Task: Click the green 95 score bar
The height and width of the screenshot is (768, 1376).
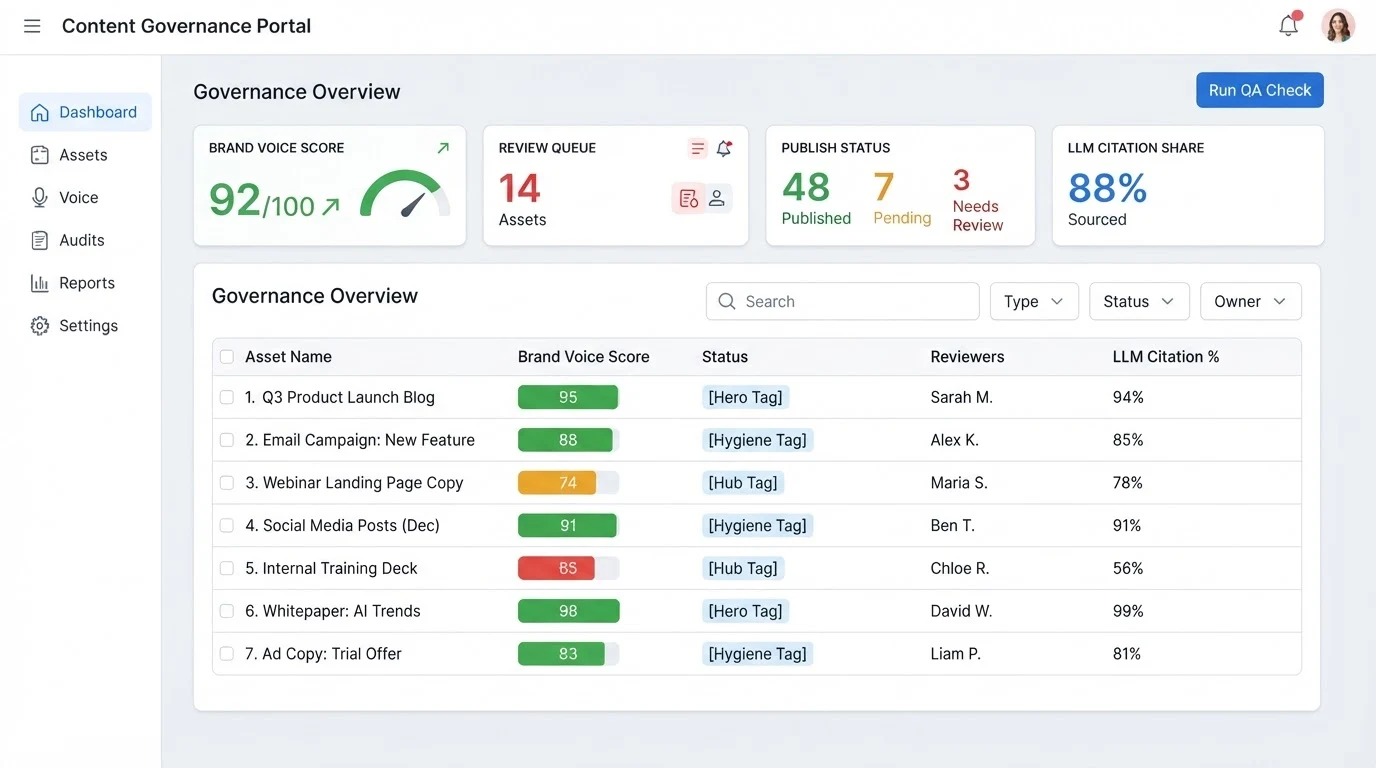Action: click(568, 397)
